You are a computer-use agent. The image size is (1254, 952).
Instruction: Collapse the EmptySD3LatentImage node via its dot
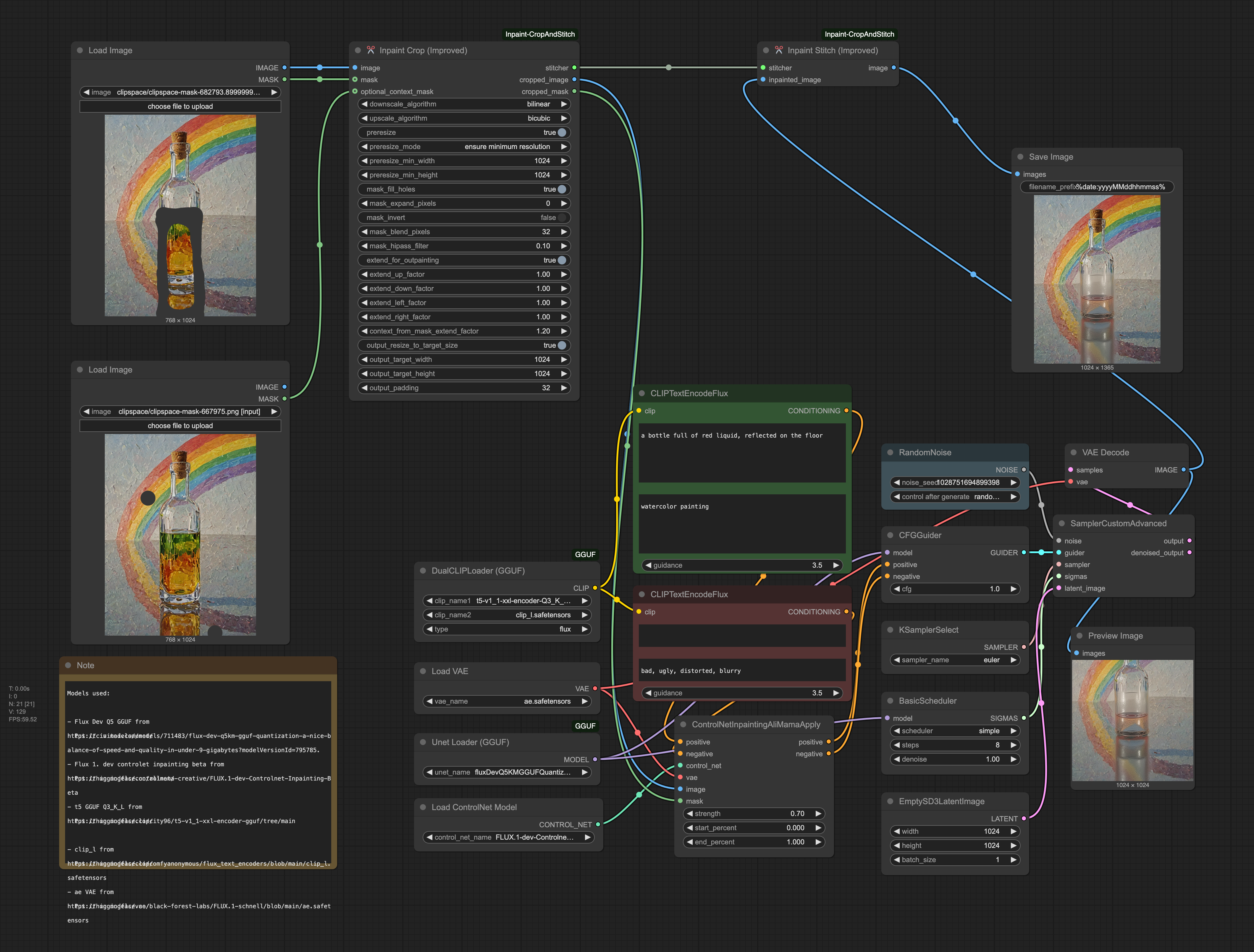tap(890, 801)
